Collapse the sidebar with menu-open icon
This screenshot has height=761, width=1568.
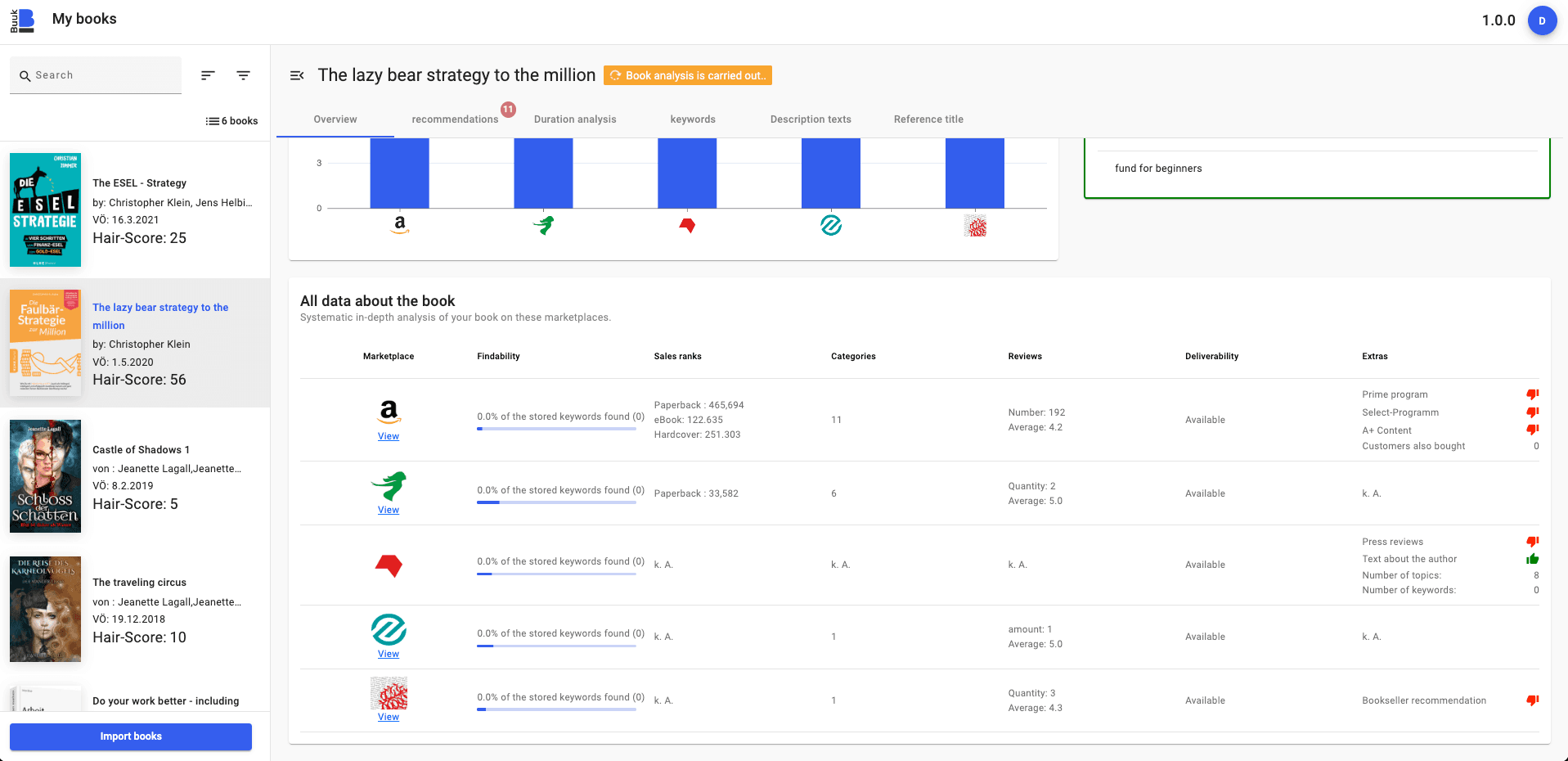click(297, 75)
